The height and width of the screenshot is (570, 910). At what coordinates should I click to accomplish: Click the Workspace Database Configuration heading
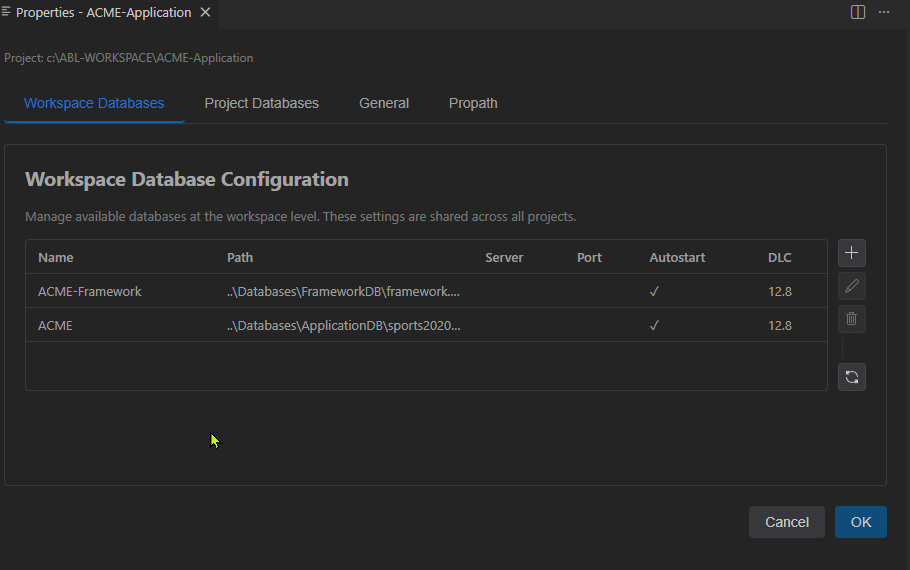pos(187,179)
